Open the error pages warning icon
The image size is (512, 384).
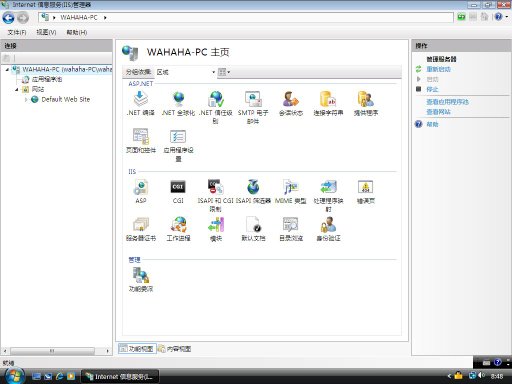pos(366,187)
